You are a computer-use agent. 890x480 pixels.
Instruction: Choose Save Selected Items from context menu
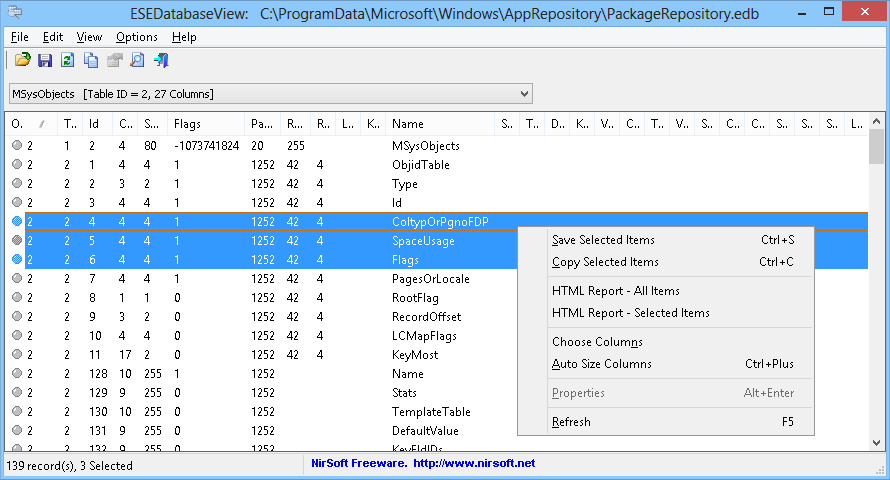[x=666, y=240]
